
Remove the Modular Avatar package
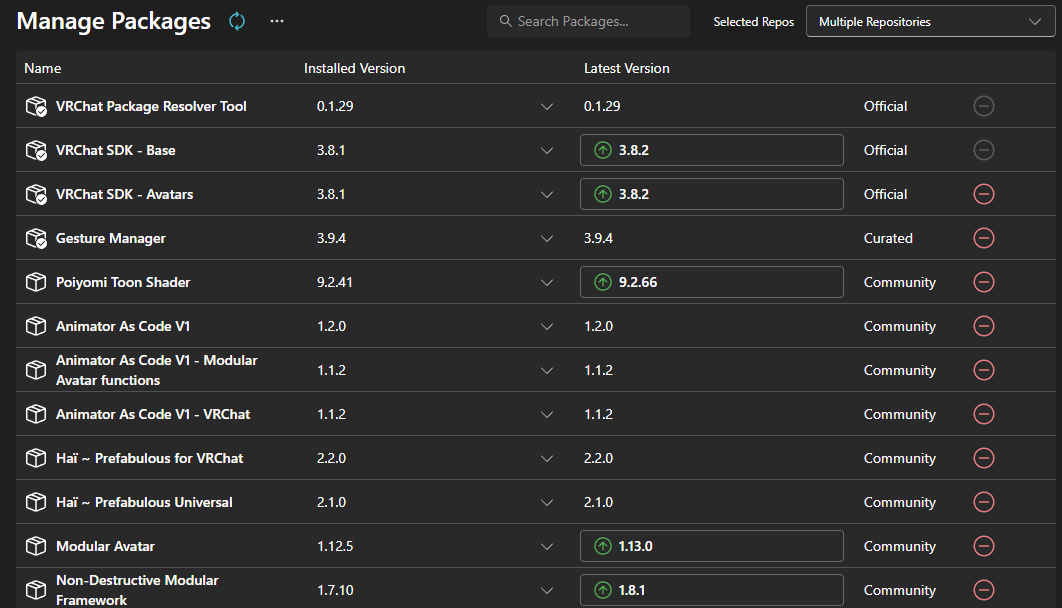[983, 546]
